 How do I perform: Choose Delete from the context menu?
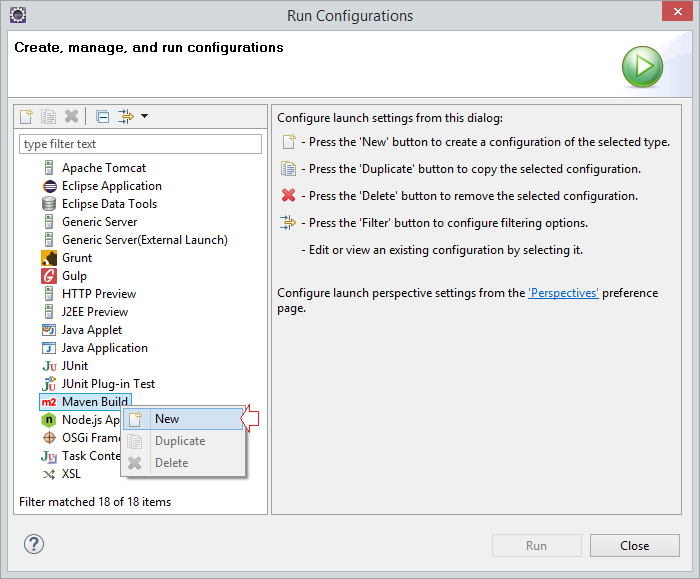point(183,463)
